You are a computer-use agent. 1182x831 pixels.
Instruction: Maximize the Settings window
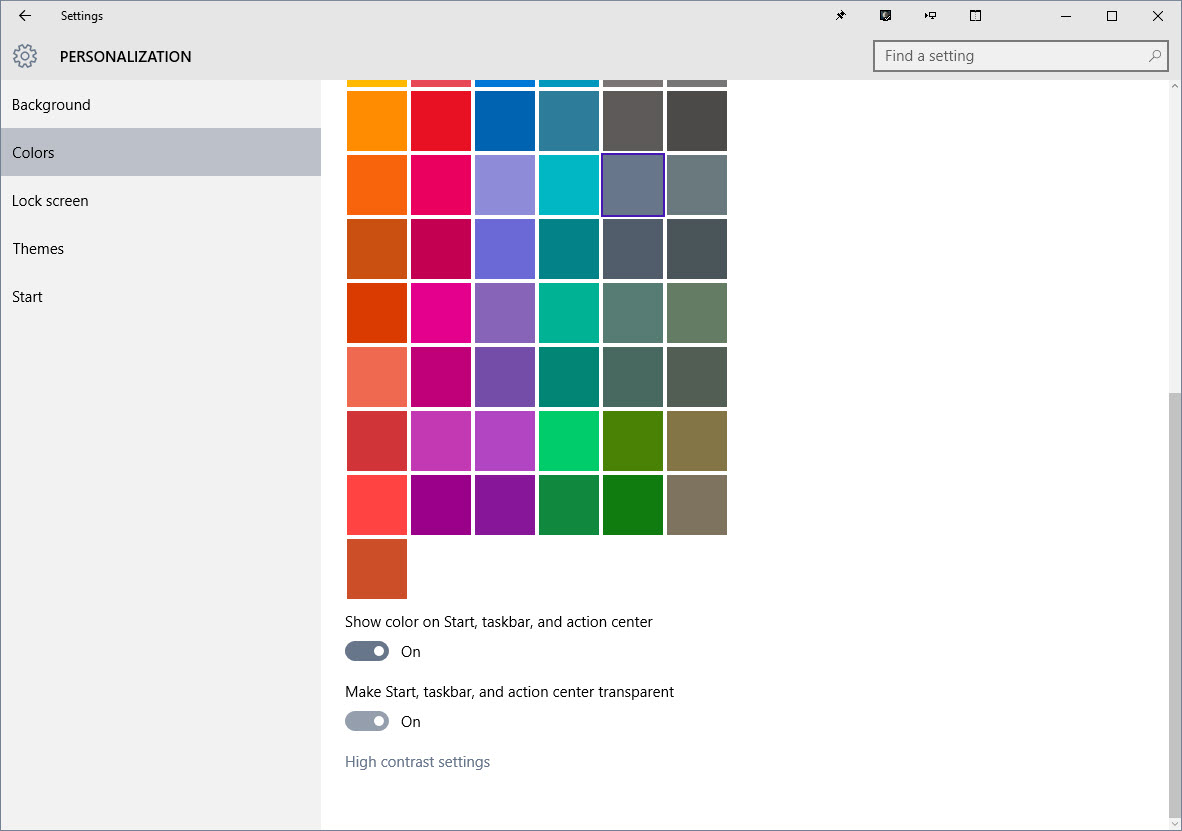click(1112, 16)
